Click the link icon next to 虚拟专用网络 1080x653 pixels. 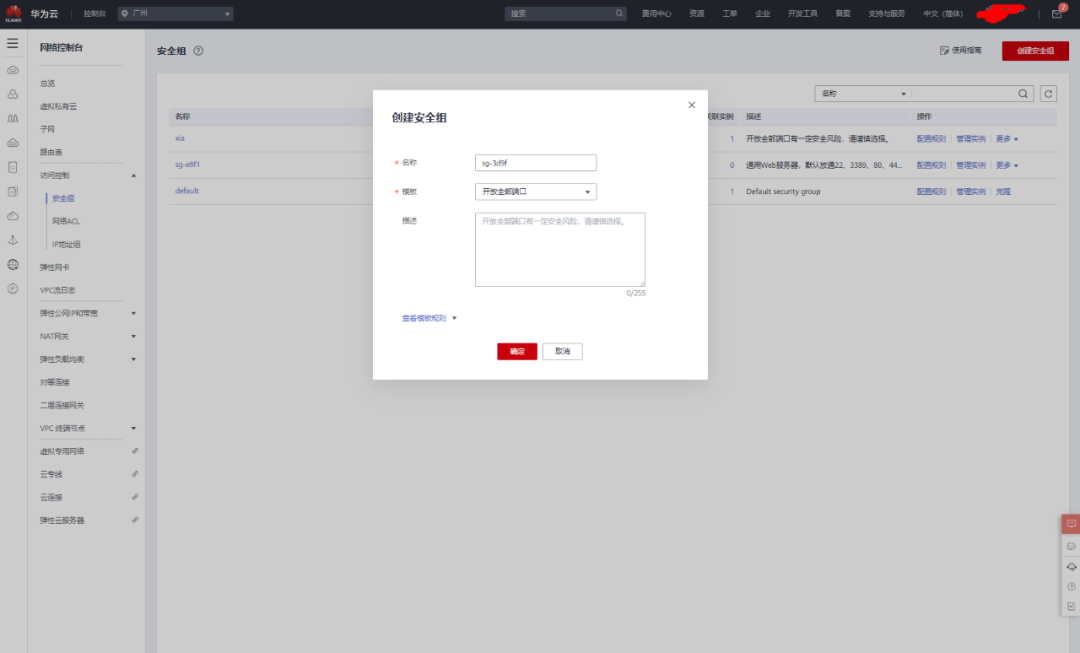(x=135, y=451)
